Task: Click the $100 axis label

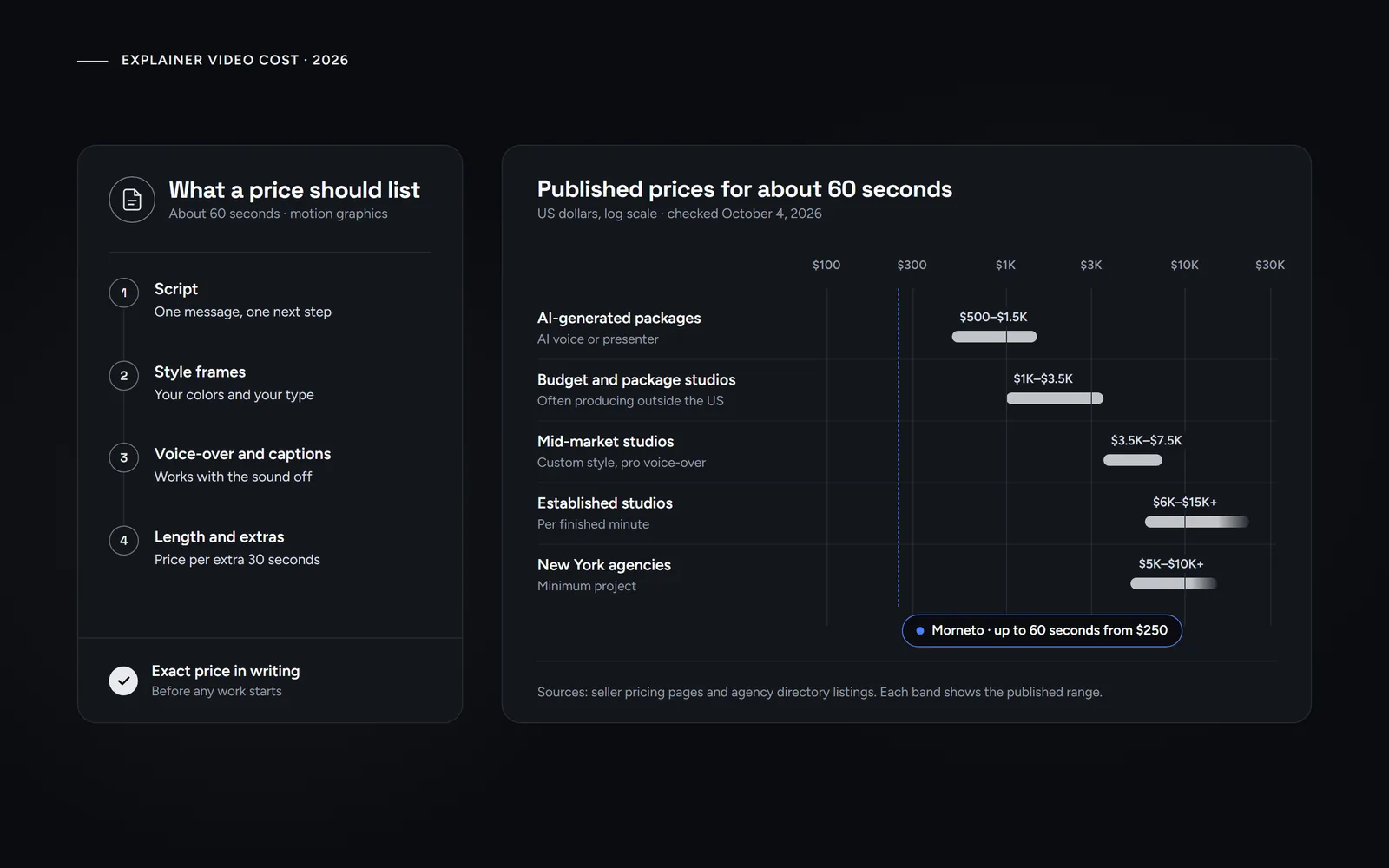Action: point(826,265)
